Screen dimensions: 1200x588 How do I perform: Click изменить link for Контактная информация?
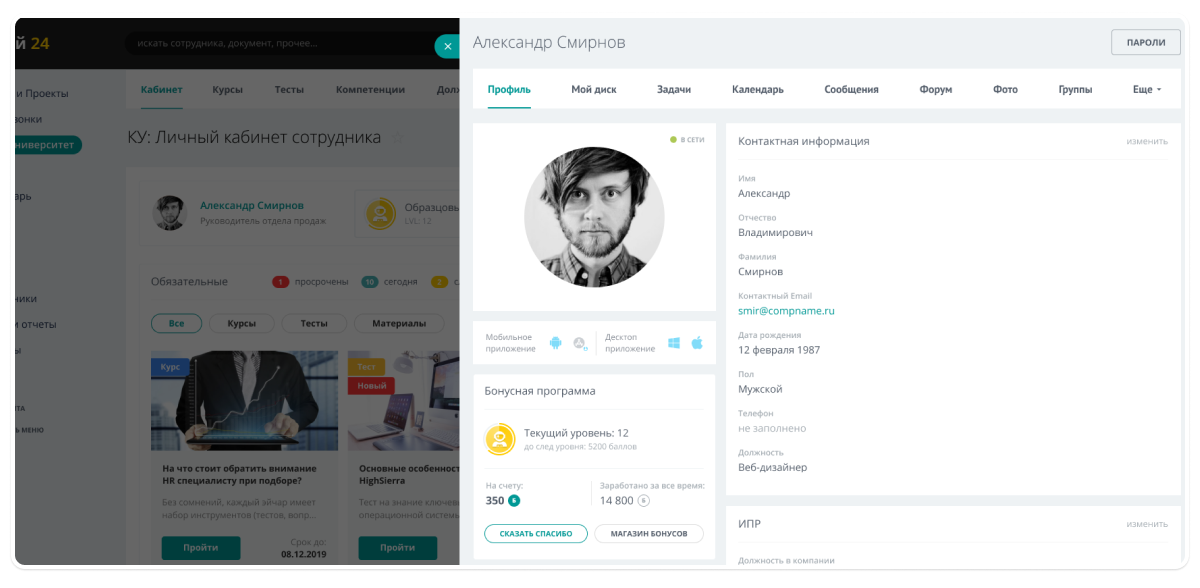pyautogui.click(x=1147, y=141)
